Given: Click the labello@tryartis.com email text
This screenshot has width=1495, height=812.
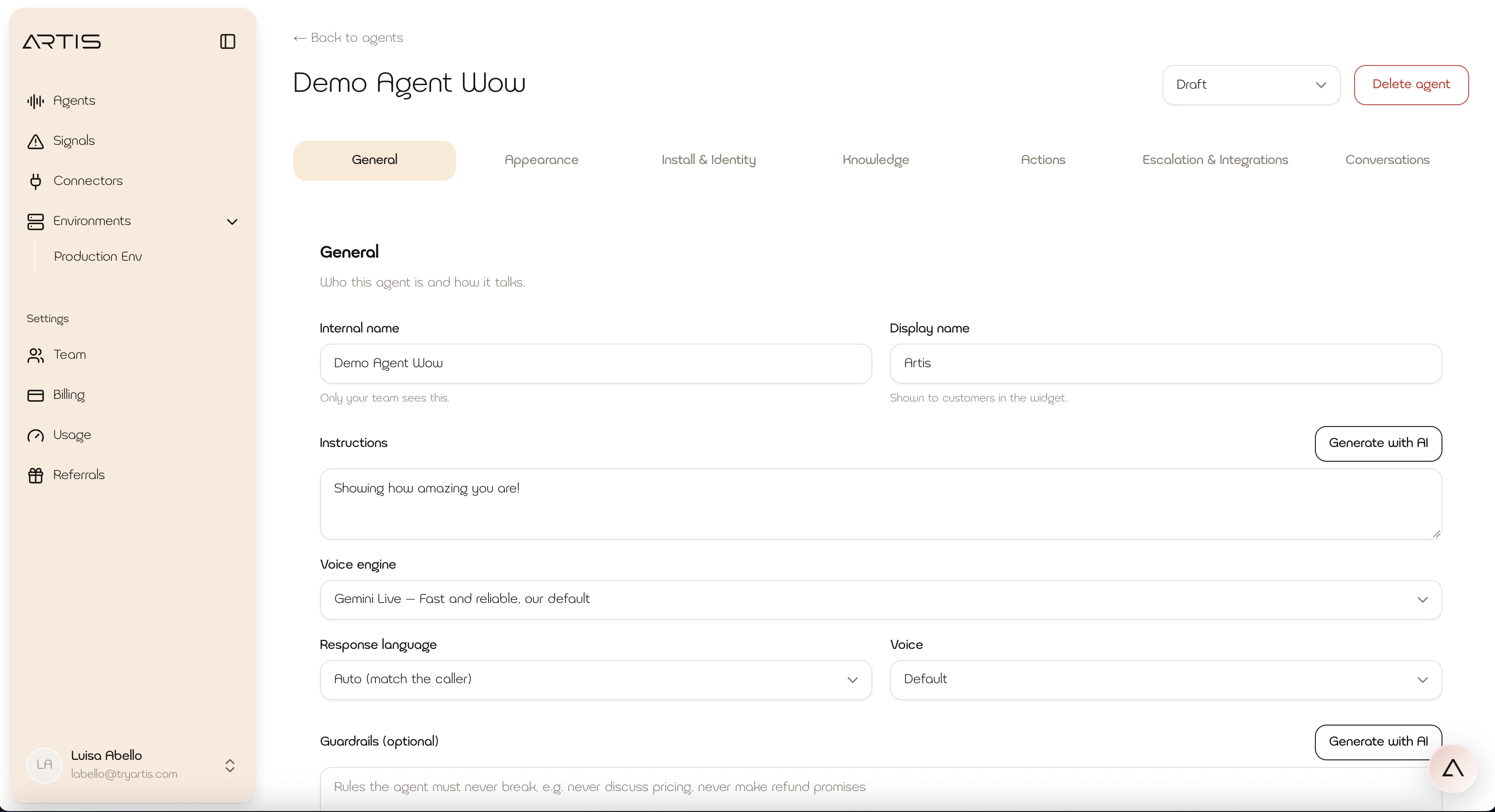Looking at the screenshot, I should (123, 774).
